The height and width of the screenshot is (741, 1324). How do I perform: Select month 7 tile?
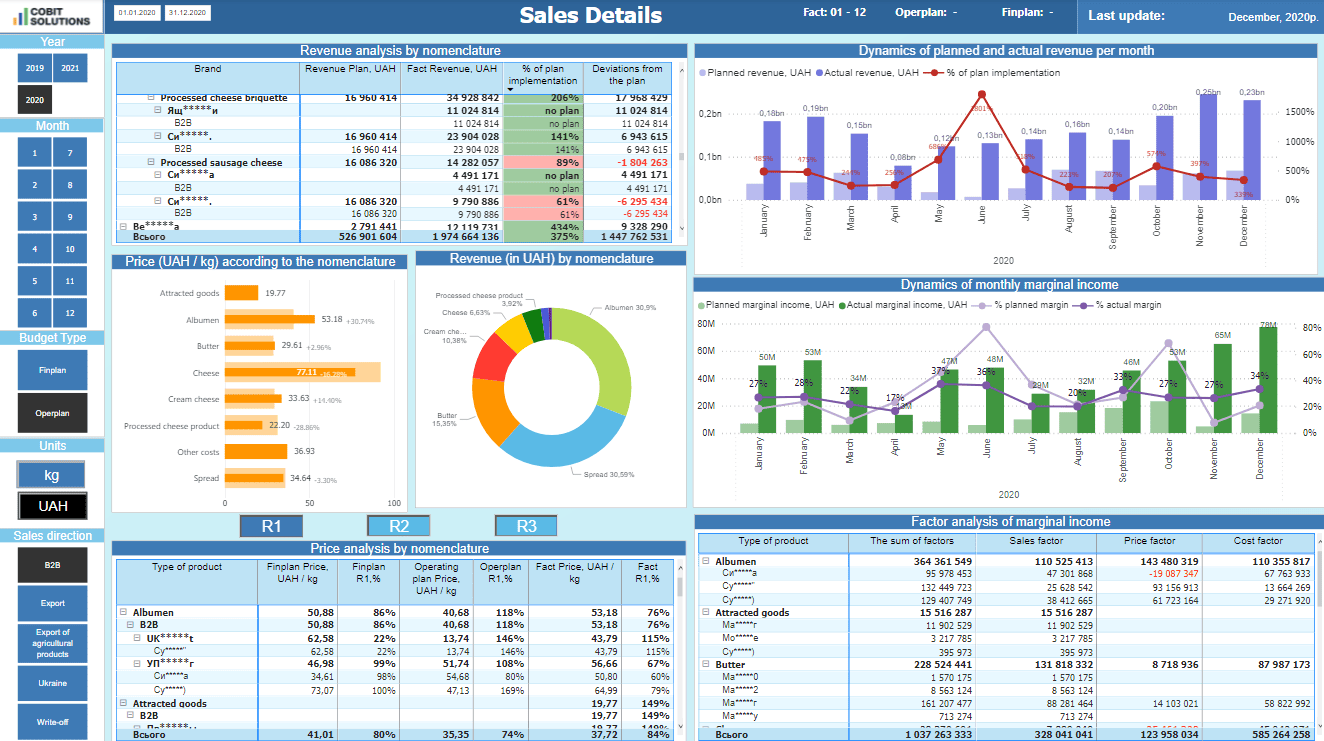(x=70, y=153)
